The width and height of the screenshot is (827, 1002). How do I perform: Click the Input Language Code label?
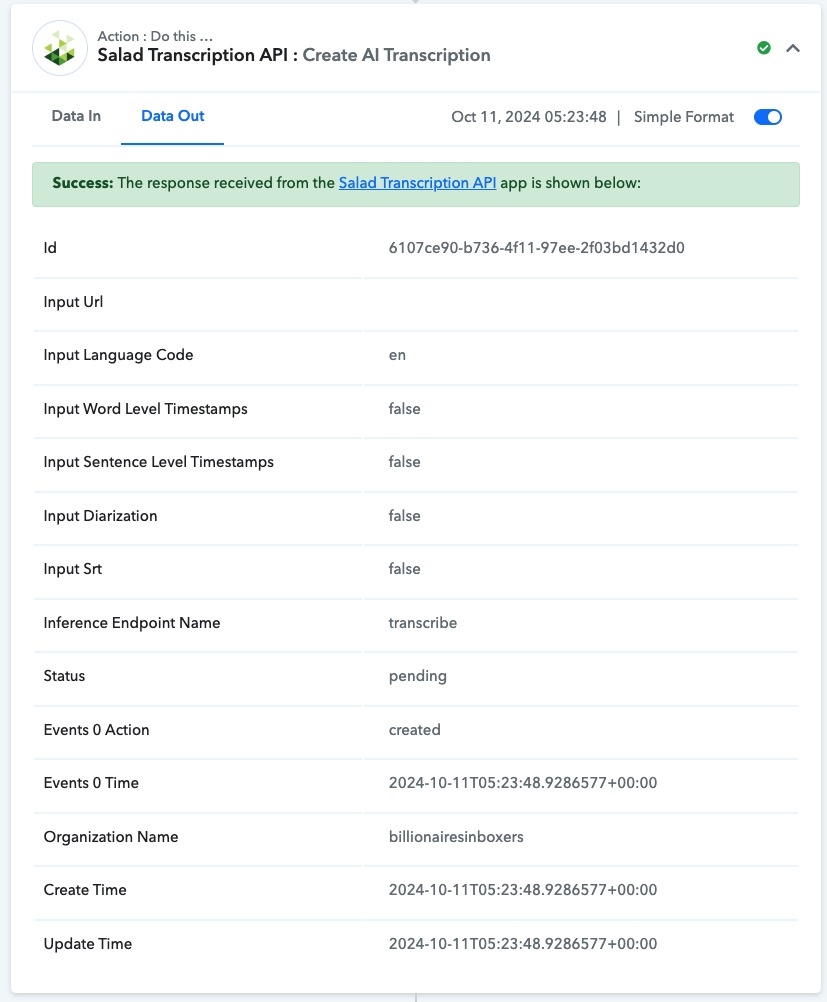coord(118,355)
